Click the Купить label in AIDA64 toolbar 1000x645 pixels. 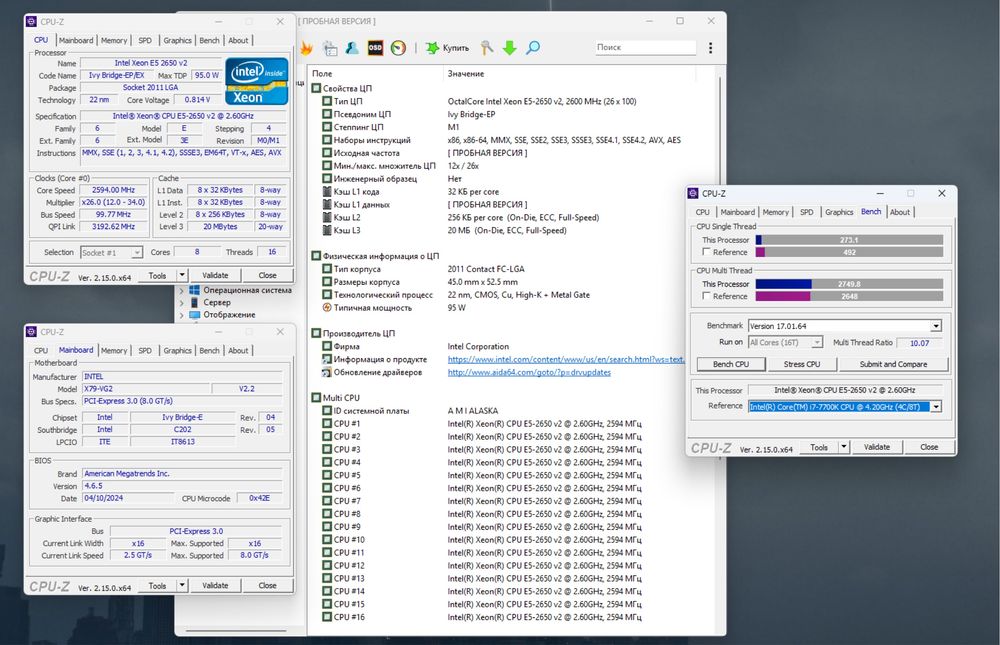[x=456, y=48]
